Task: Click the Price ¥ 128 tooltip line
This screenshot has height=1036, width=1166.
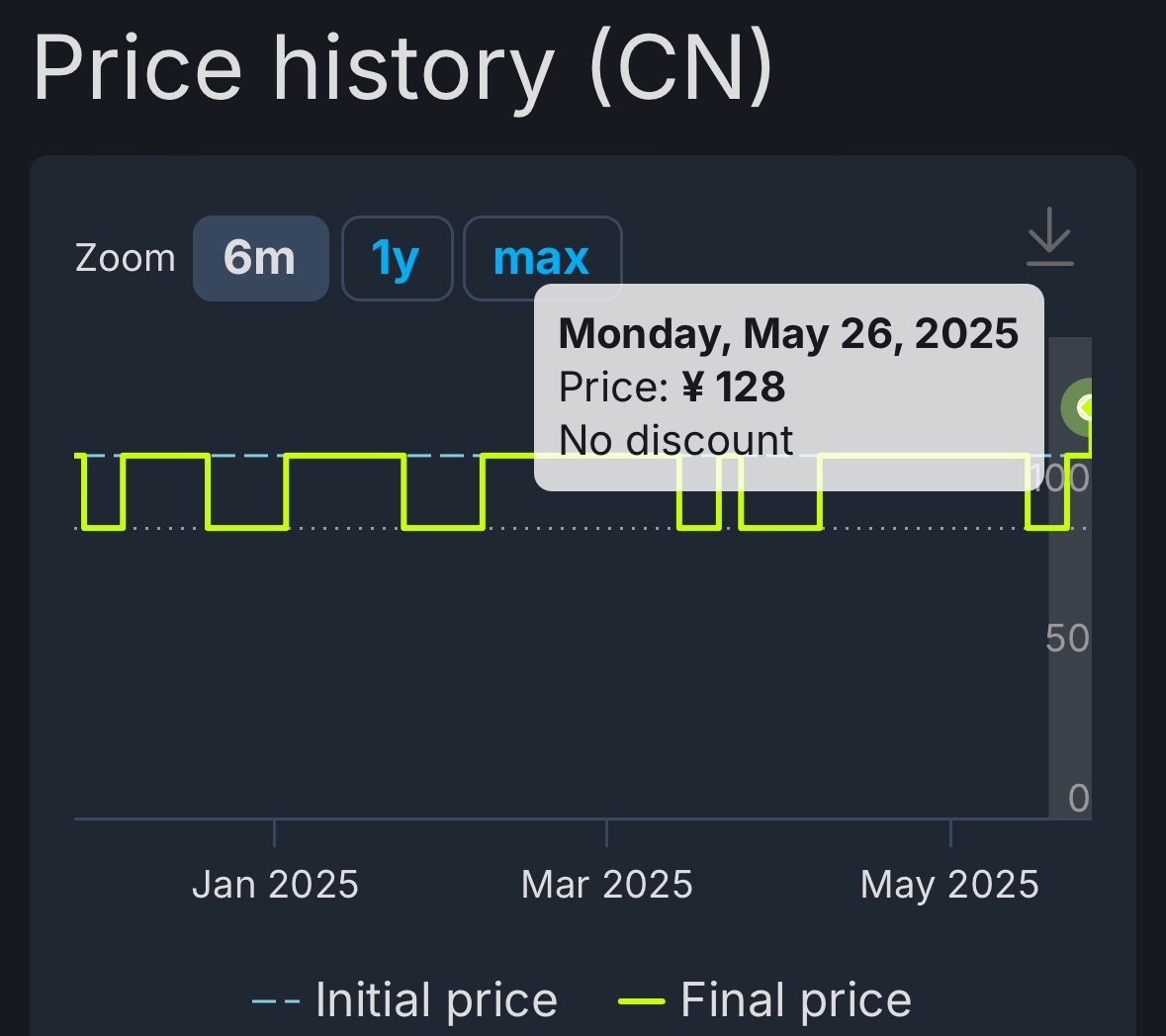Action: pos(672,387)
